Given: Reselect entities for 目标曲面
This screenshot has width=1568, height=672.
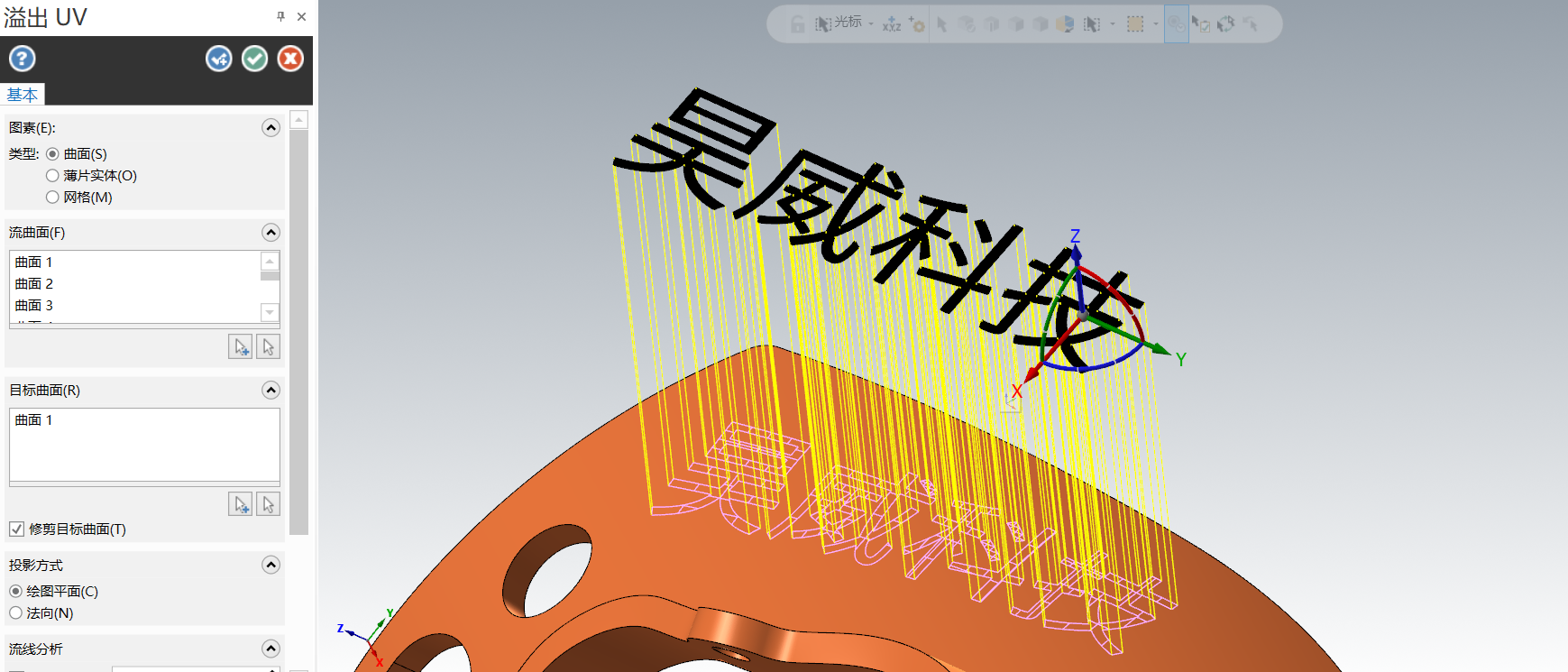Looking at the screenshot, I should (x=268, y=504).
